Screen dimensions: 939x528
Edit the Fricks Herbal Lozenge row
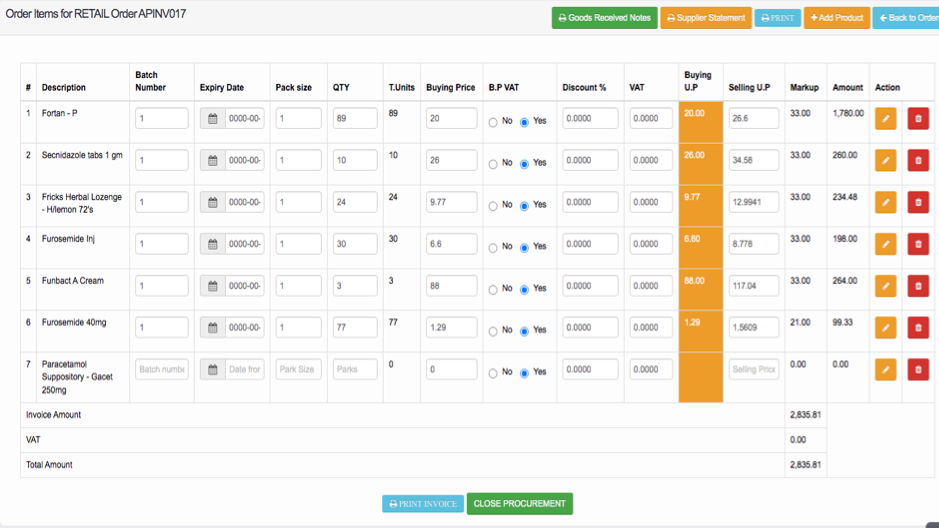pos(886,202)
